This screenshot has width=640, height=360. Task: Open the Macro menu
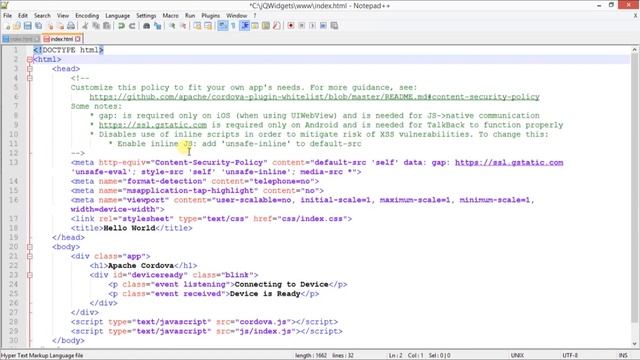coord(171,16)
